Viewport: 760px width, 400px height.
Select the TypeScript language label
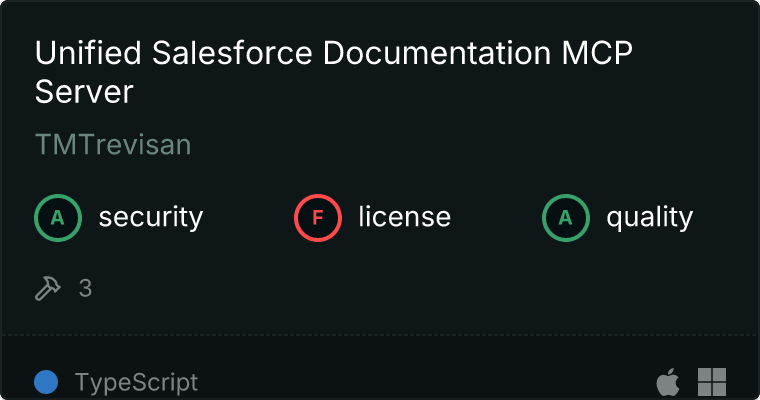pos(136,382)
